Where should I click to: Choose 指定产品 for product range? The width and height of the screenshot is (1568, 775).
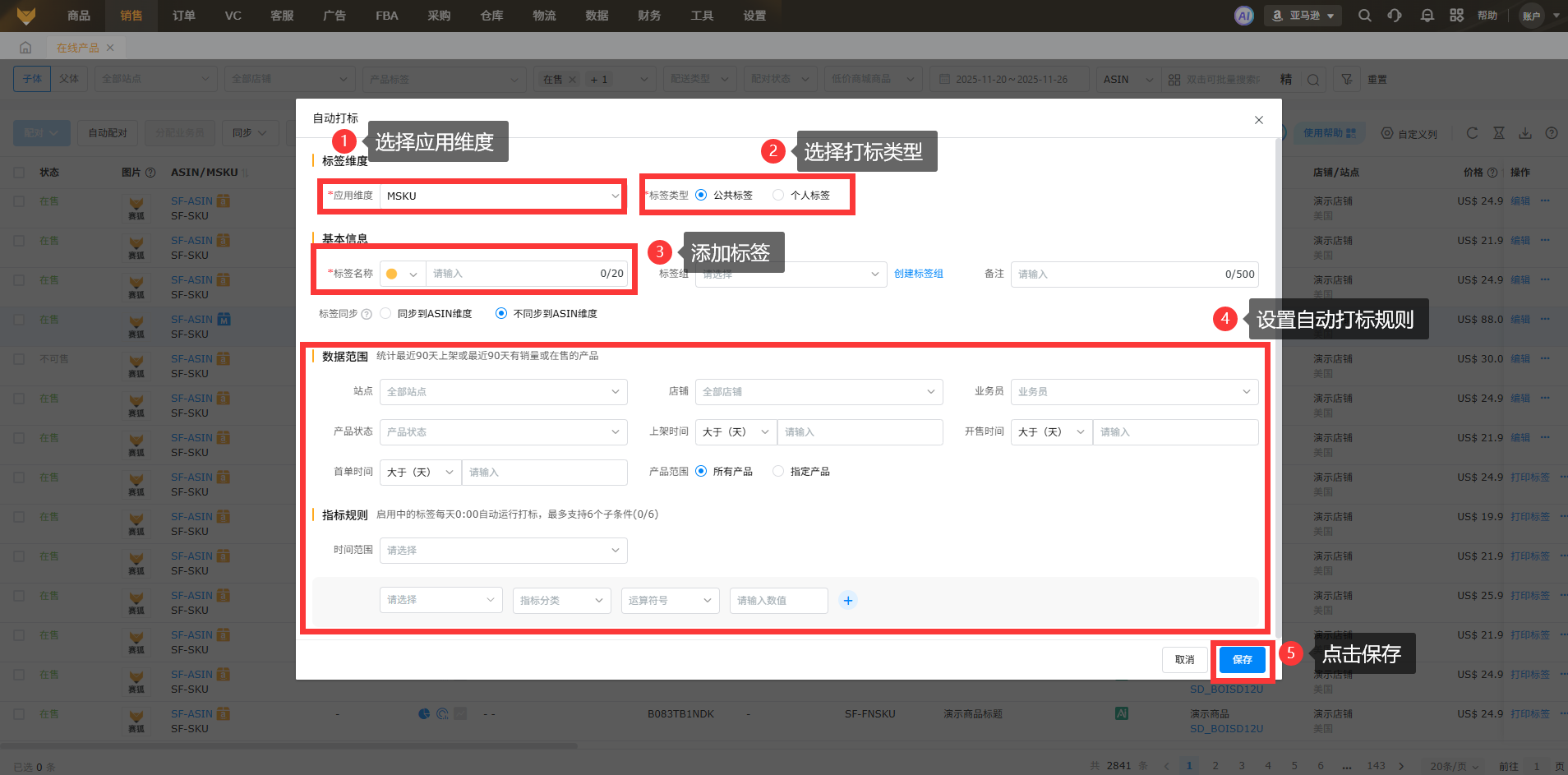[778, 472]
